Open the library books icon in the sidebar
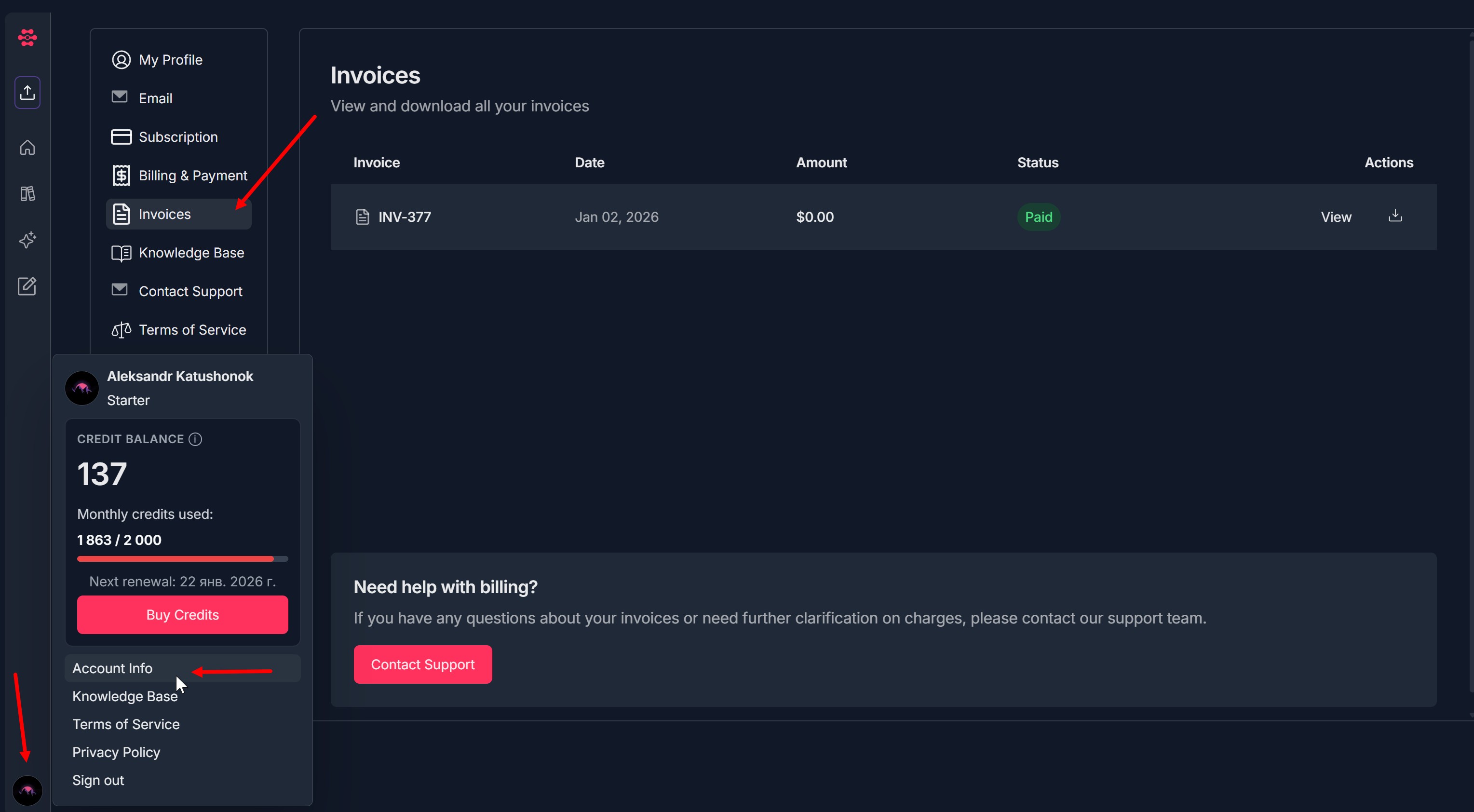This screenshot has width=1474, height=812. click(27, 194)
